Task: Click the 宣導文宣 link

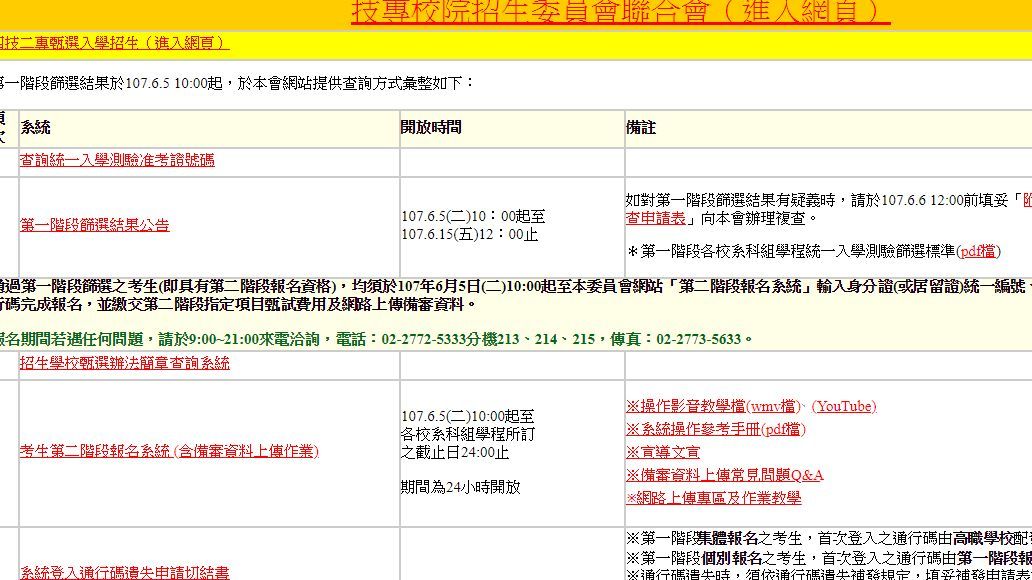Action: pos(663,452)
